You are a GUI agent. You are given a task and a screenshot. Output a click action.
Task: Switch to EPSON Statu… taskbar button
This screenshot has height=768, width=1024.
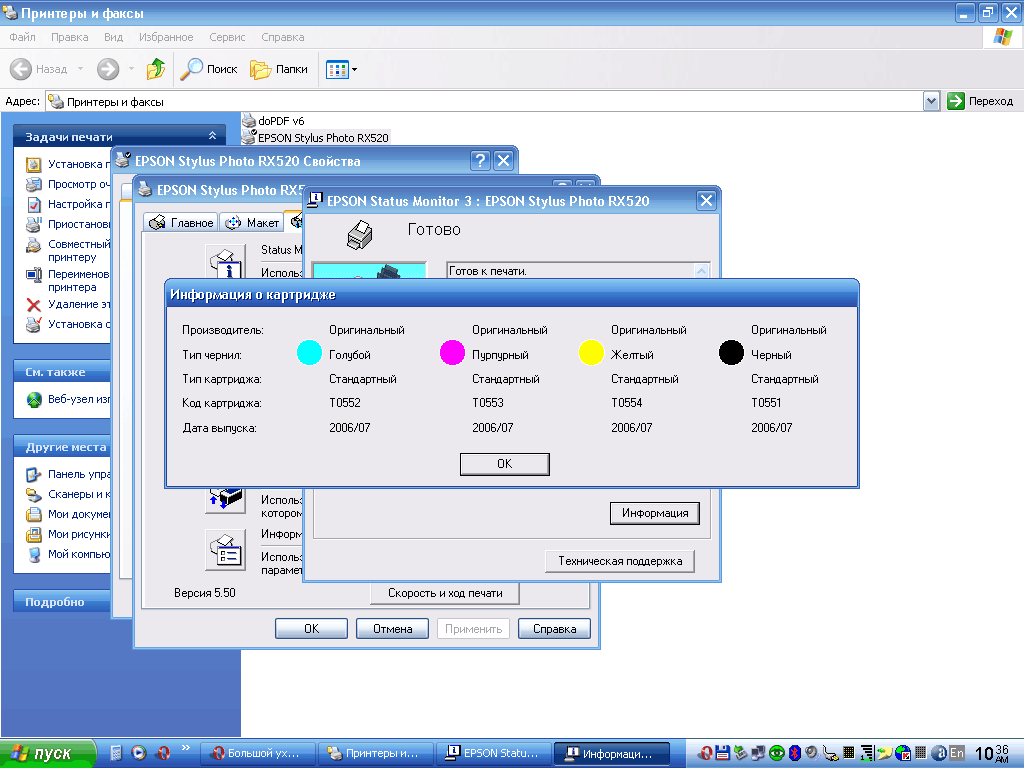(x=493, y=753)
